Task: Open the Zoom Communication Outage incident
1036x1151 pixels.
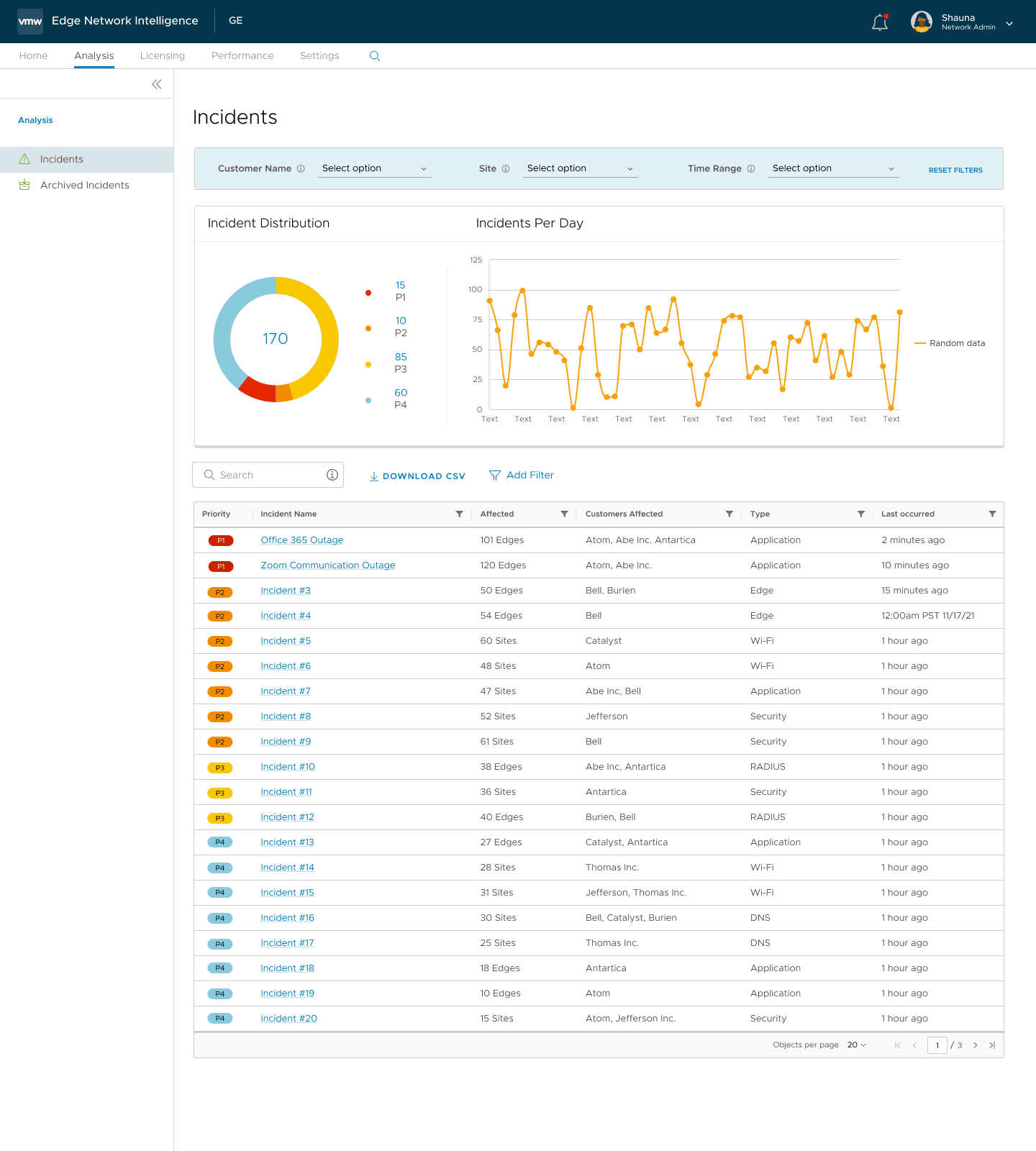Action: click(328, 565)
